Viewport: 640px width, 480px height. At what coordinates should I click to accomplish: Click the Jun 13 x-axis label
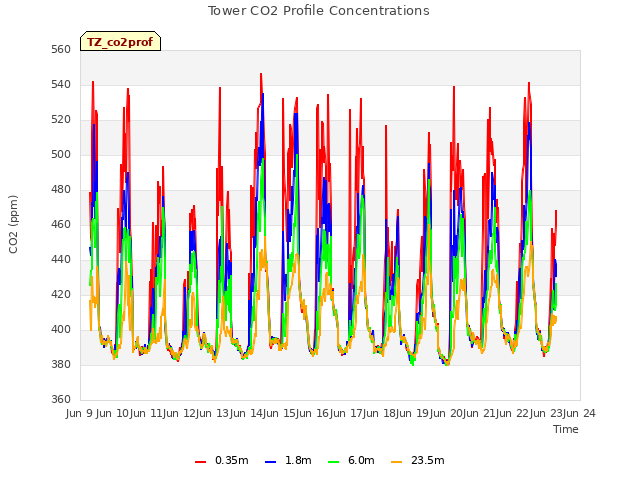click(x=212, y=414)
